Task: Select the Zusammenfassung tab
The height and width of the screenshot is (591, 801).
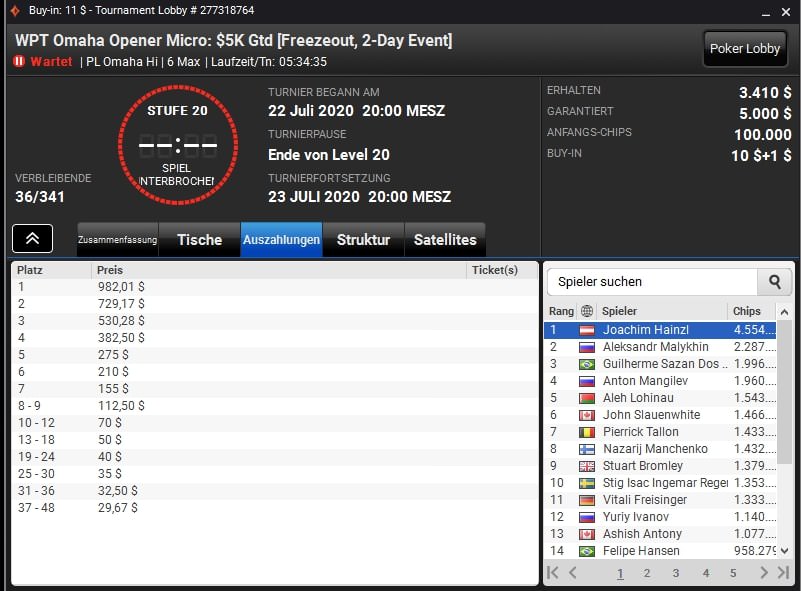Action: [x=117, y=239]
